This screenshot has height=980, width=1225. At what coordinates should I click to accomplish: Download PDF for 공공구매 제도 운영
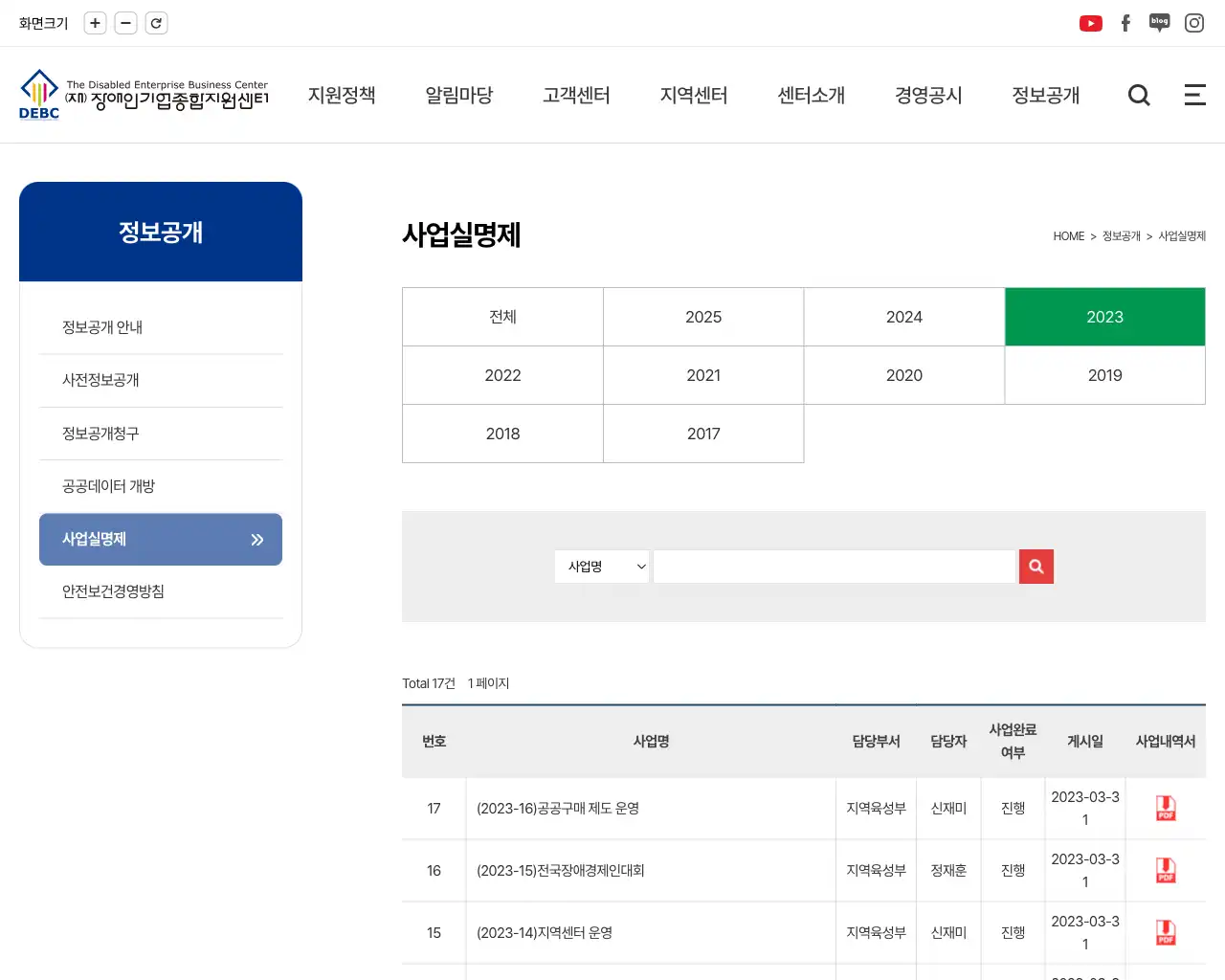[1166, 809]
